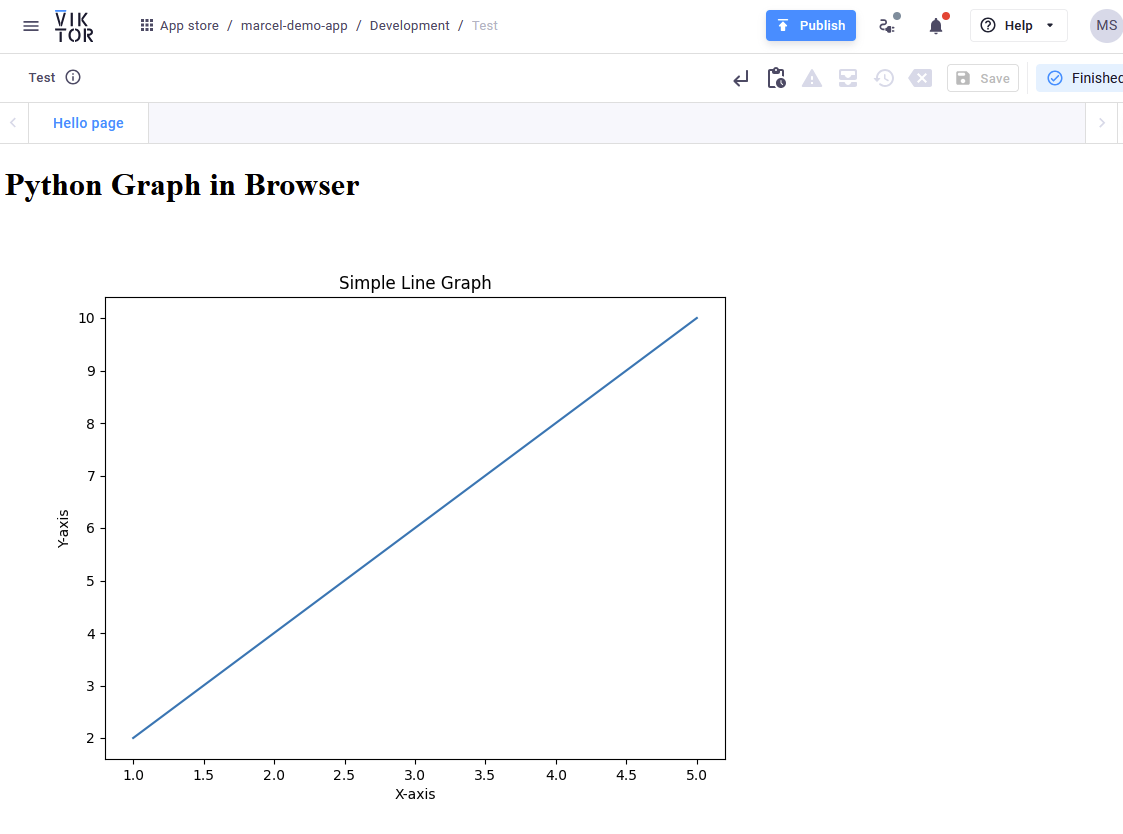Click the Publish button
Viewport: 1123px width, 834px height.
(811, 26)
